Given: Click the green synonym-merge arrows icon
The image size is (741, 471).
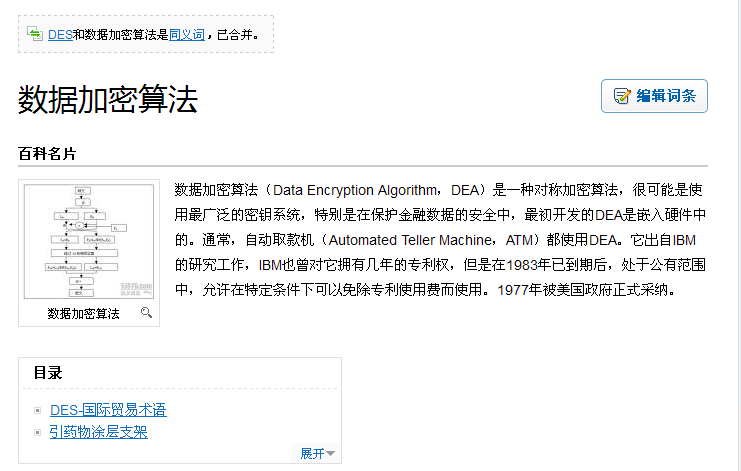Looking at the screenshot, I should pos(35,34).
